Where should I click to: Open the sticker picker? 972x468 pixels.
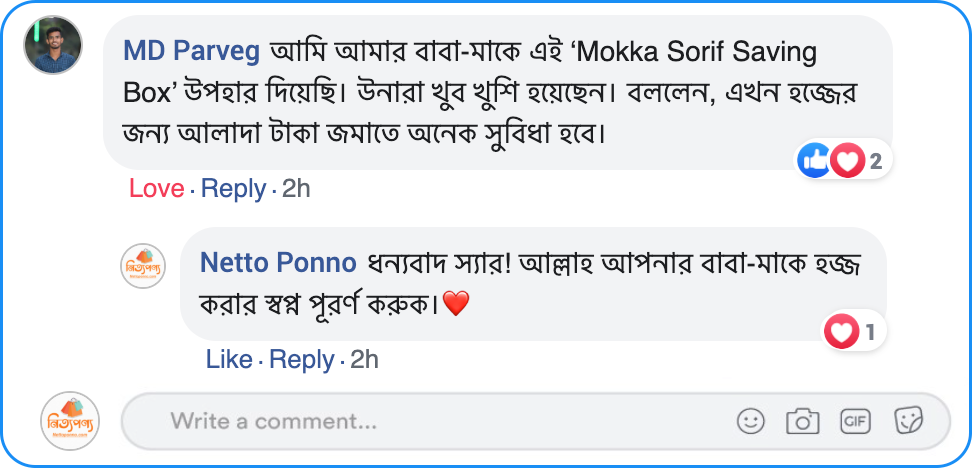(x=908, y=421)
